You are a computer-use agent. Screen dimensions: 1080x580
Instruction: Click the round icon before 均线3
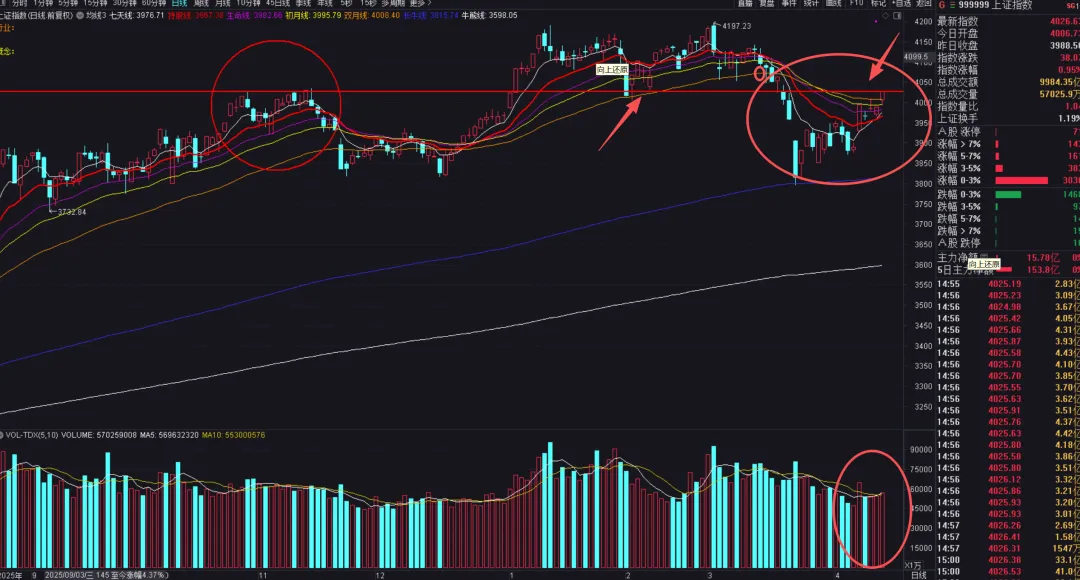pos(80,15)
